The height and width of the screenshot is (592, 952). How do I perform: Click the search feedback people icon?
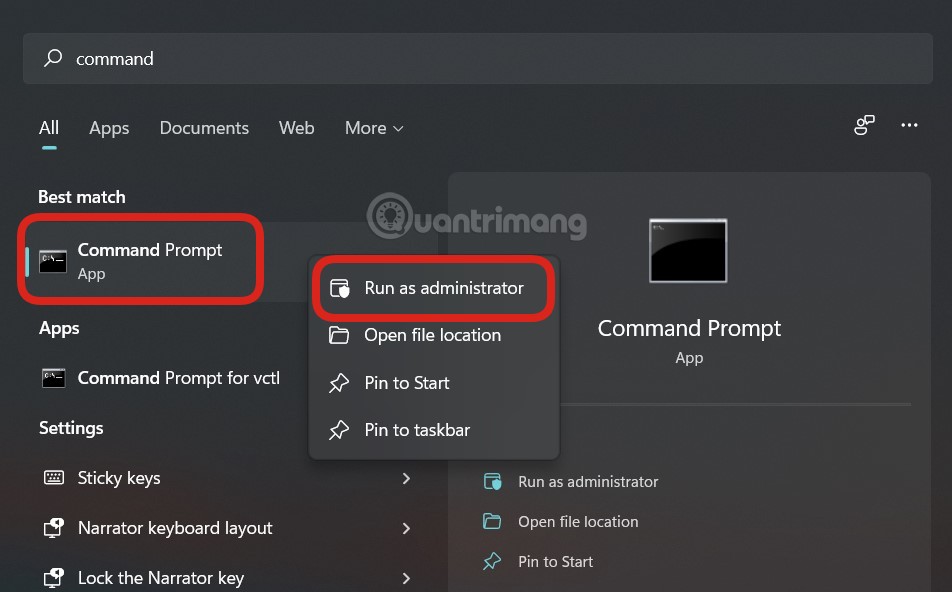[x=864, y=124]
